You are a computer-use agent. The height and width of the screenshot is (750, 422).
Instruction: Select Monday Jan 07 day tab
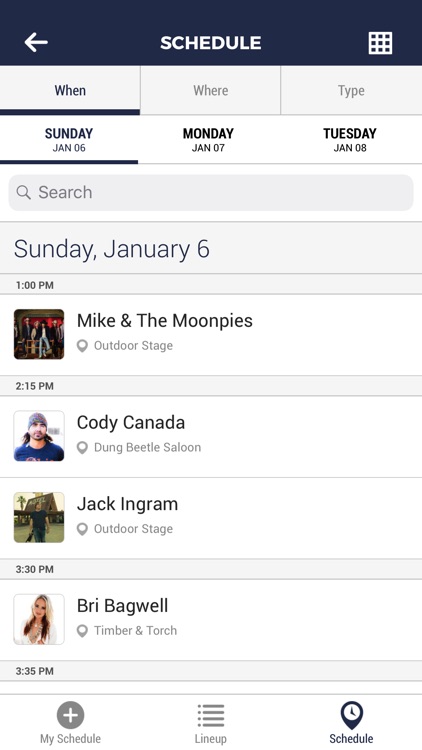208,140
